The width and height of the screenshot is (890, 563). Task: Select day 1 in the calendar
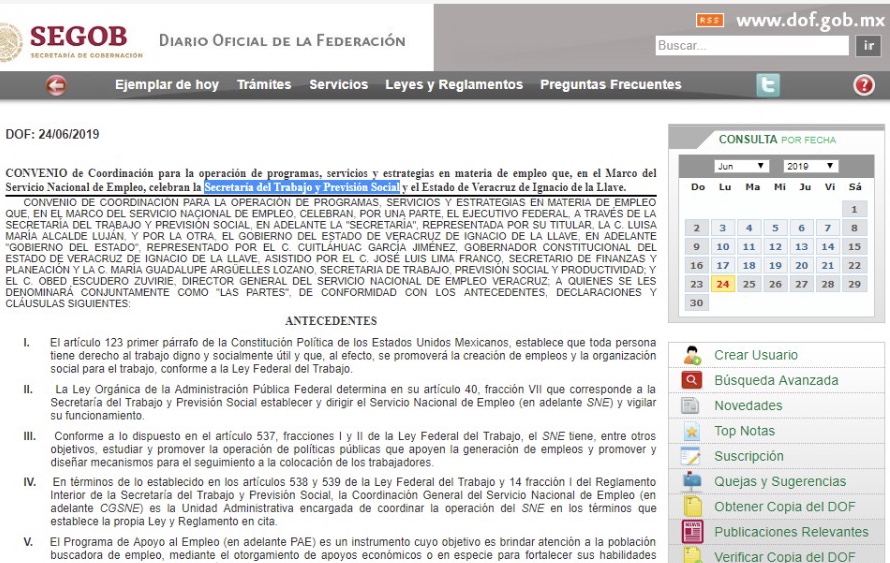pyautogui.click(x=854, y=209)
